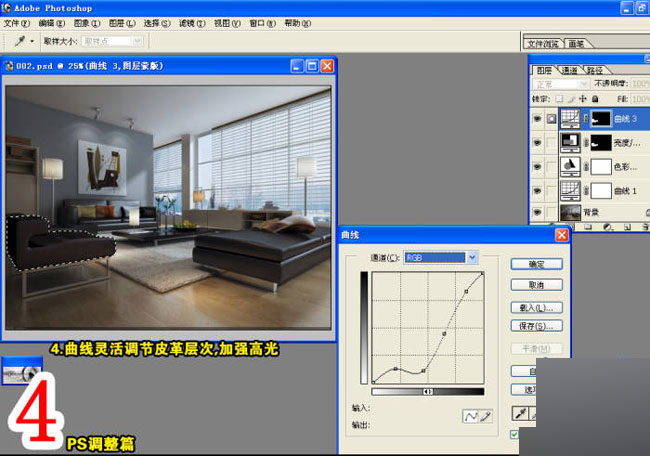This screenshot has width=650, height=456.
Task: Open the tool preset picker arrow beside eyedropper
Action: click(32, 41)
